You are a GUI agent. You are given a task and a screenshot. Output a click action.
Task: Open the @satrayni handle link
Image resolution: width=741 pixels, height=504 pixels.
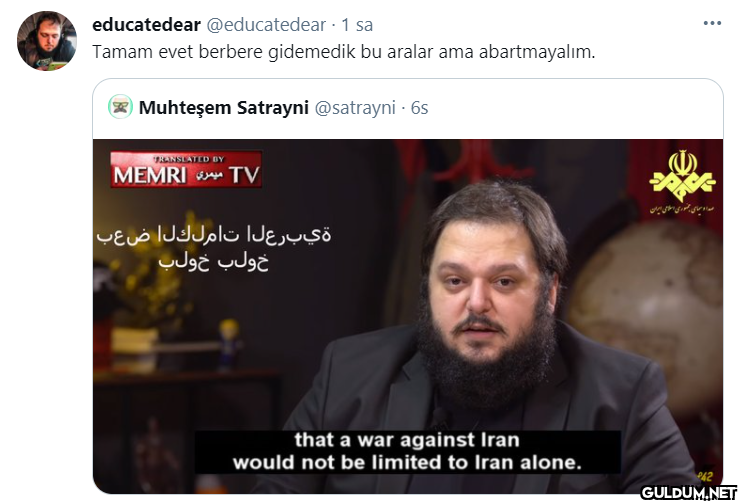pyautogui.click(x=355, y=108)
